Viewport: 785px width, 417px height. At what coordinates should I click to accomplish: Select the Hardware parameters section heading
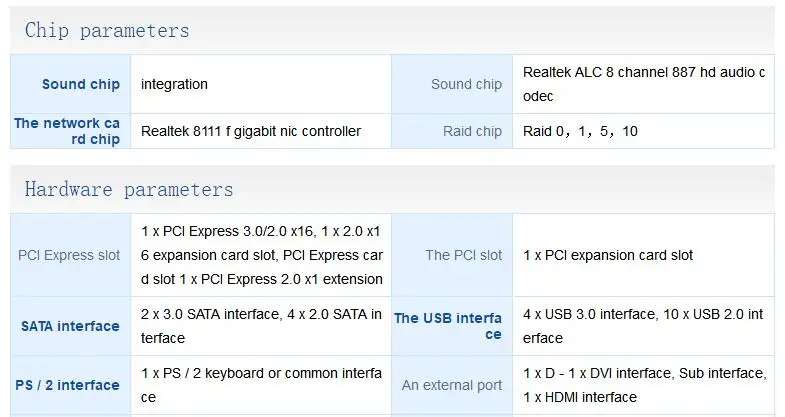pos(129,190)
